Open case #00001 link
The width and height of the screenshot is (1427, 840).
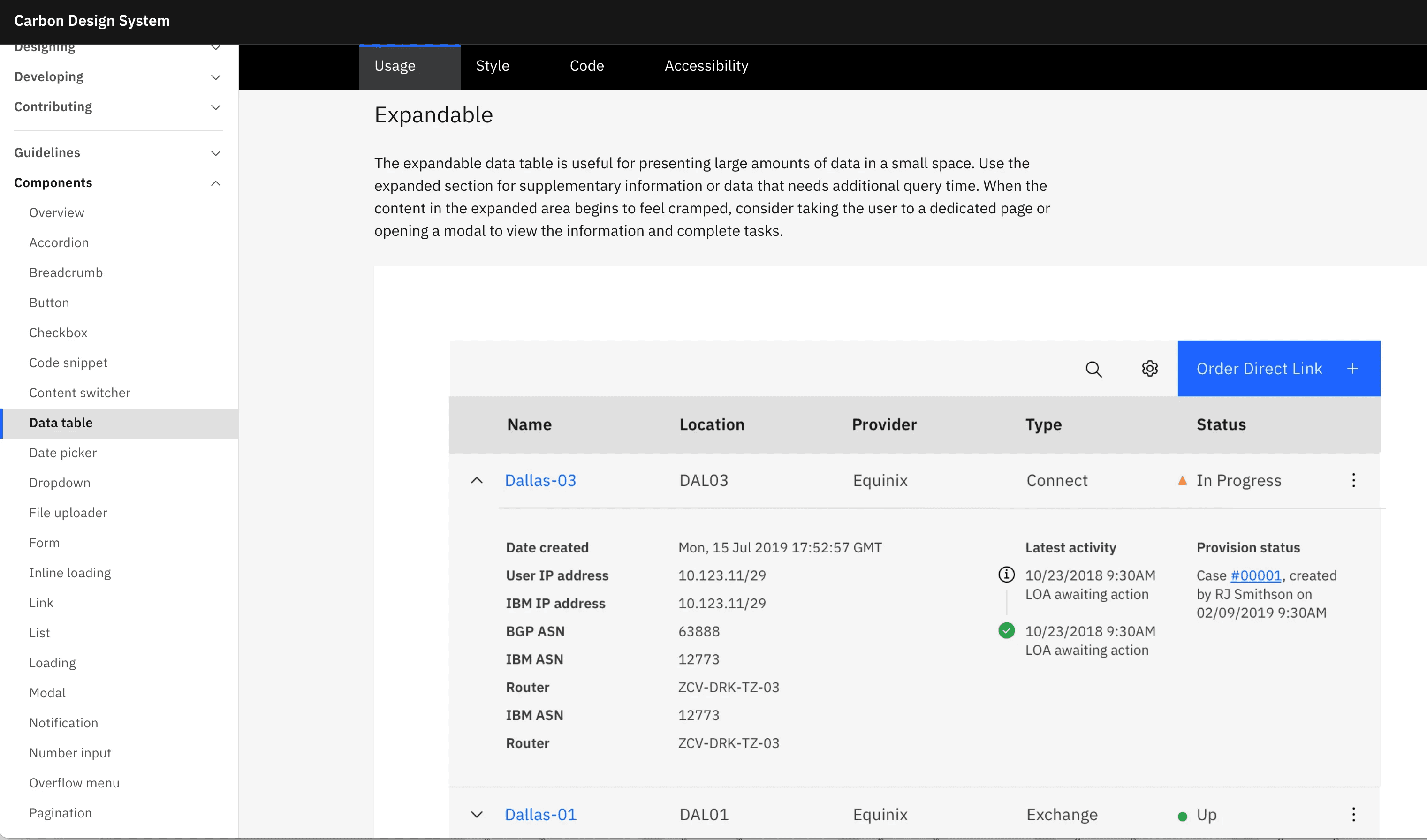tap(1255, 575)
